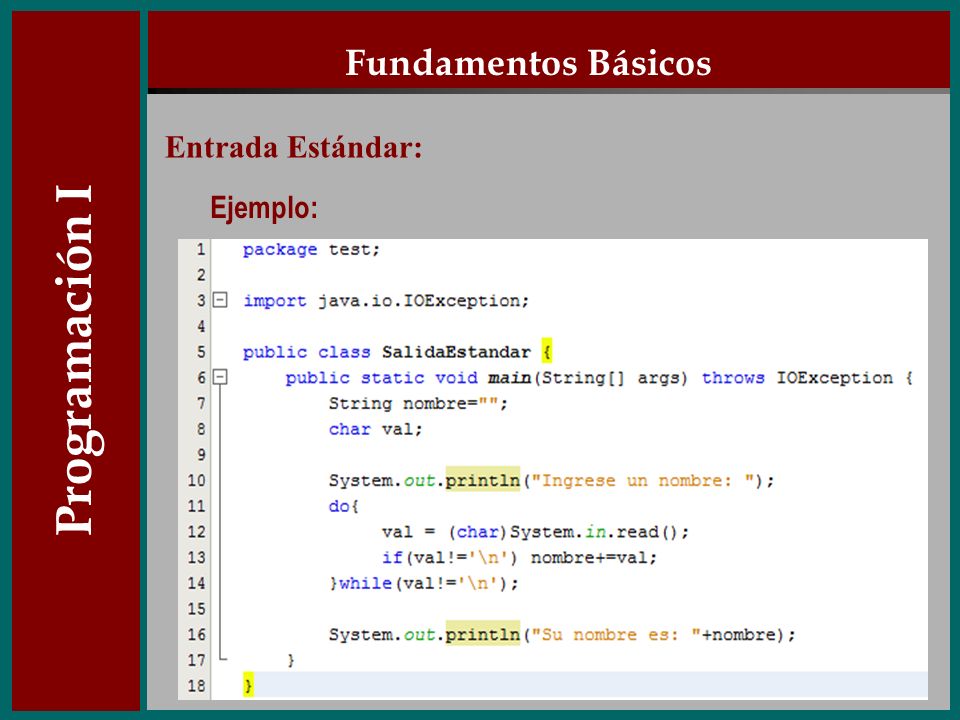
Task: Click the slide title 'Fundamentos Básicos'
Action: (528, 62)
